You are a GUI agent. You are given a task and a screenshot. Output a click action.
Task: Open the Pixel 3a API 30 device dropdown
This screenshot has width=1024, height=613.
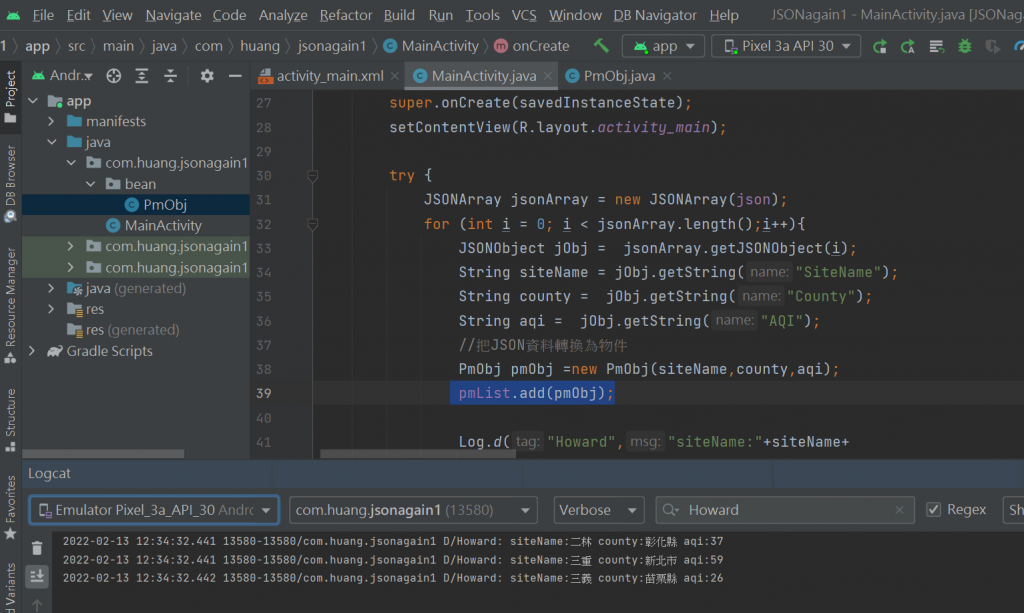pyautogui.click(x=786, y=46)
